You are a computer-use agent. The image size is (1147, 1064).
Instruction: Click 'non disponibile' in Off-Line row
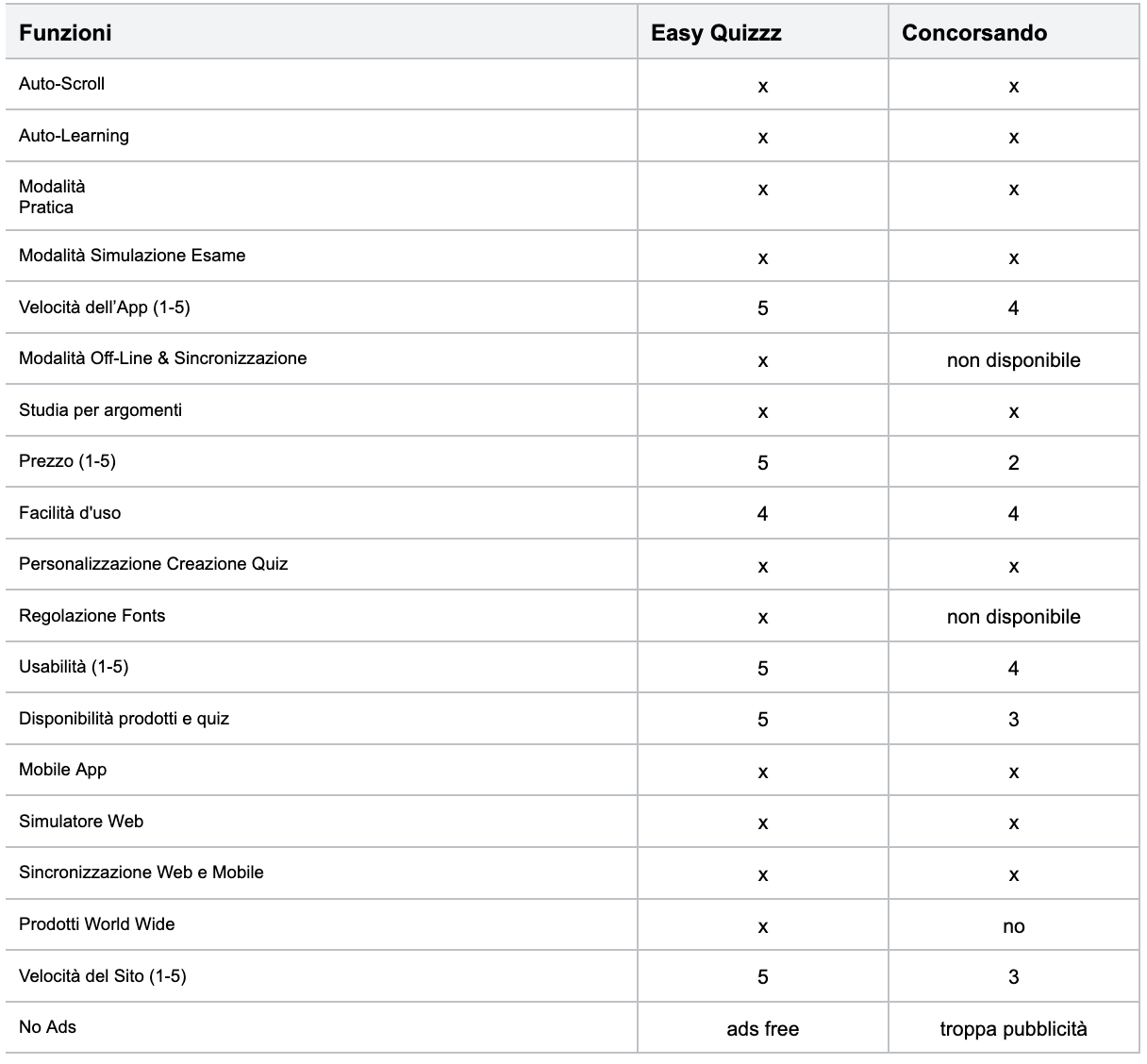pyautogui.click(x=1013, y=360)
